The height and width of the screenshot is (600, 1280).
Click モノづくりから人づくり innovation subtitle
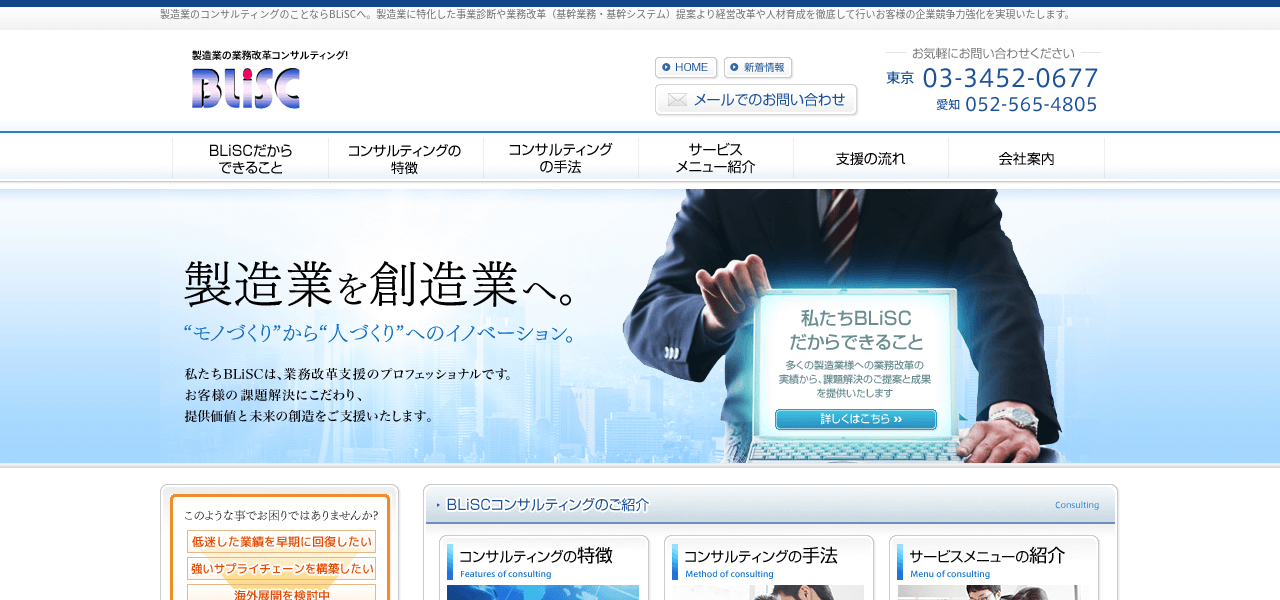(x=381, y=334)
